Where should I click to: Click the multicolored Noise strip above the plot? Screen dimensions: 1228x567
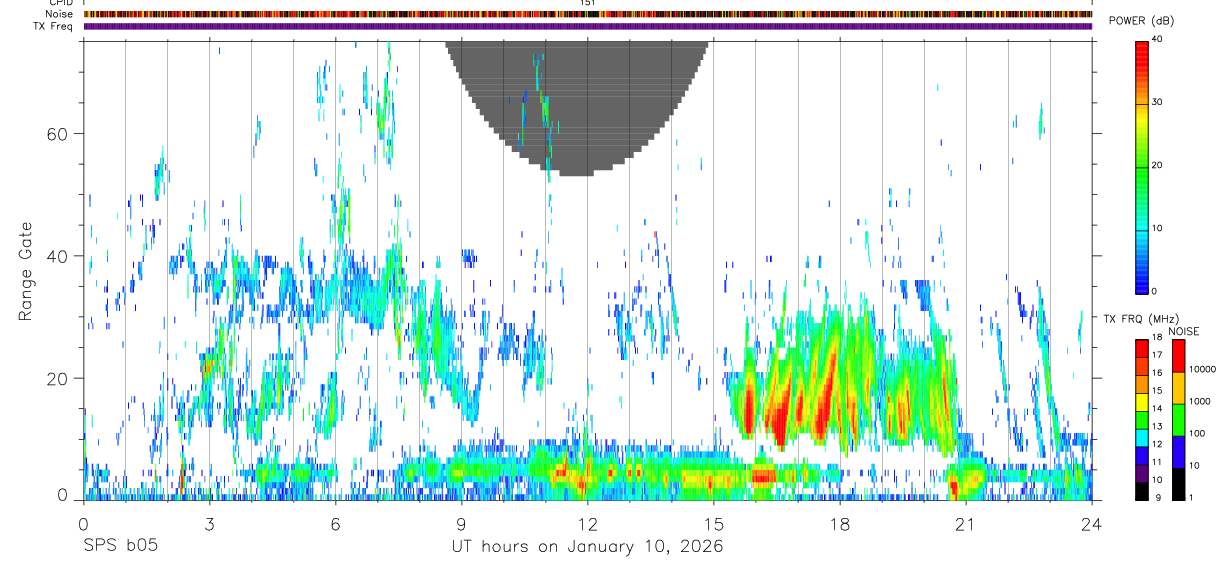pos(588,14)
